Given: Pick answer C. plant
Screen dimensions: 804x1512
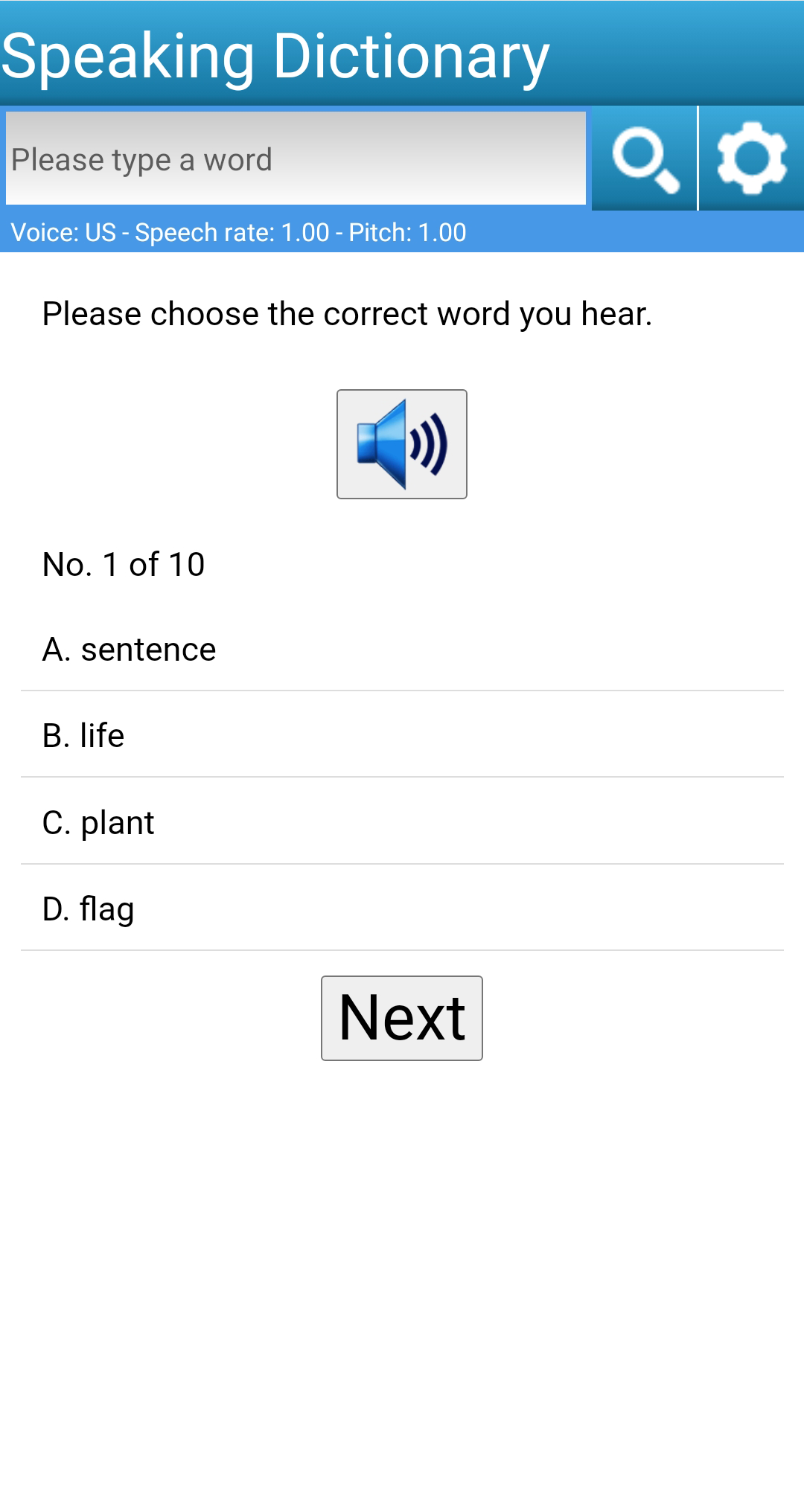Looking at the screenshot, I should pos(98,823).
